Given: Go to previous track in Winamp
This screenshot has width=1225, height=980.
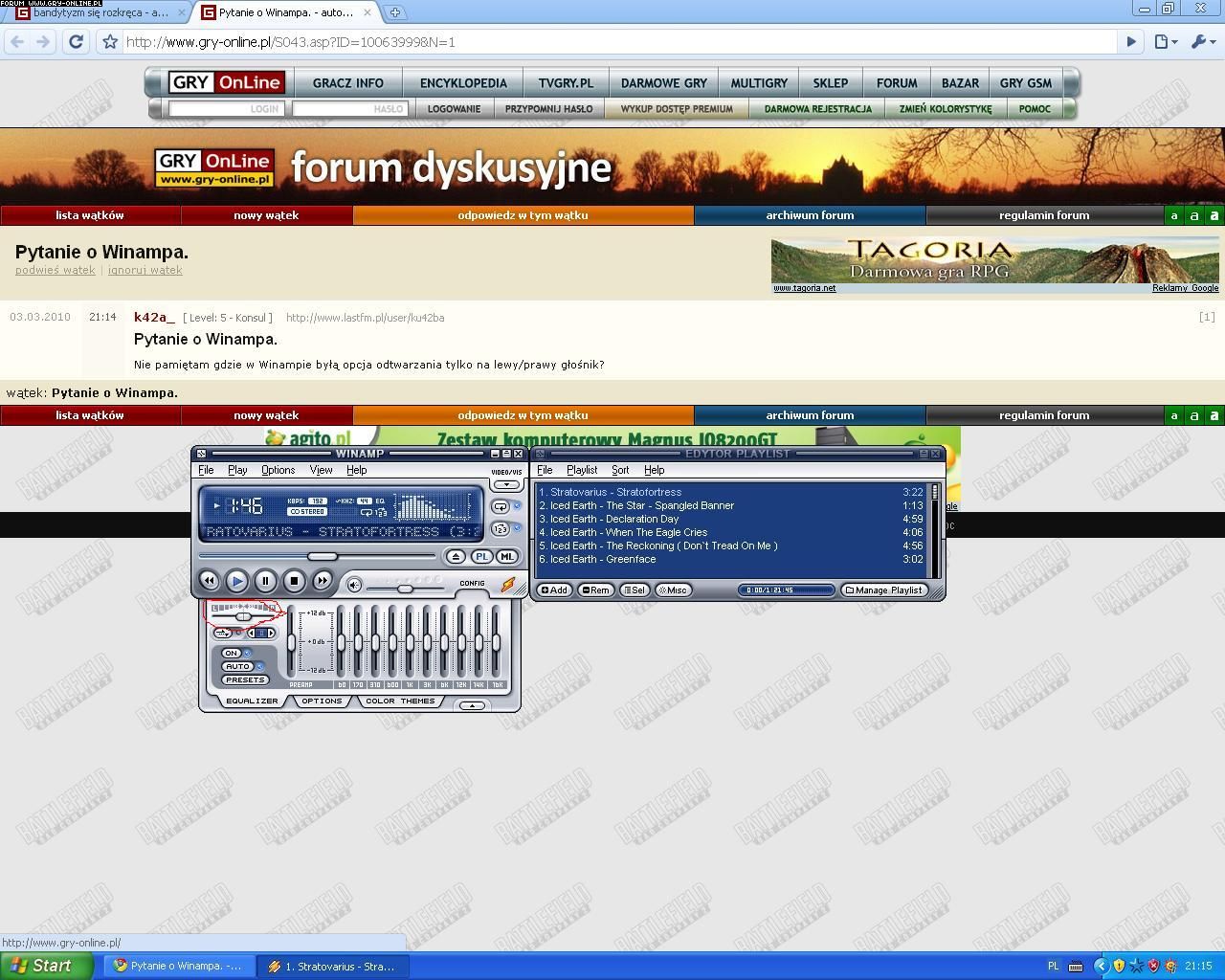Looking at the screenshot, I should coord(209,580).
